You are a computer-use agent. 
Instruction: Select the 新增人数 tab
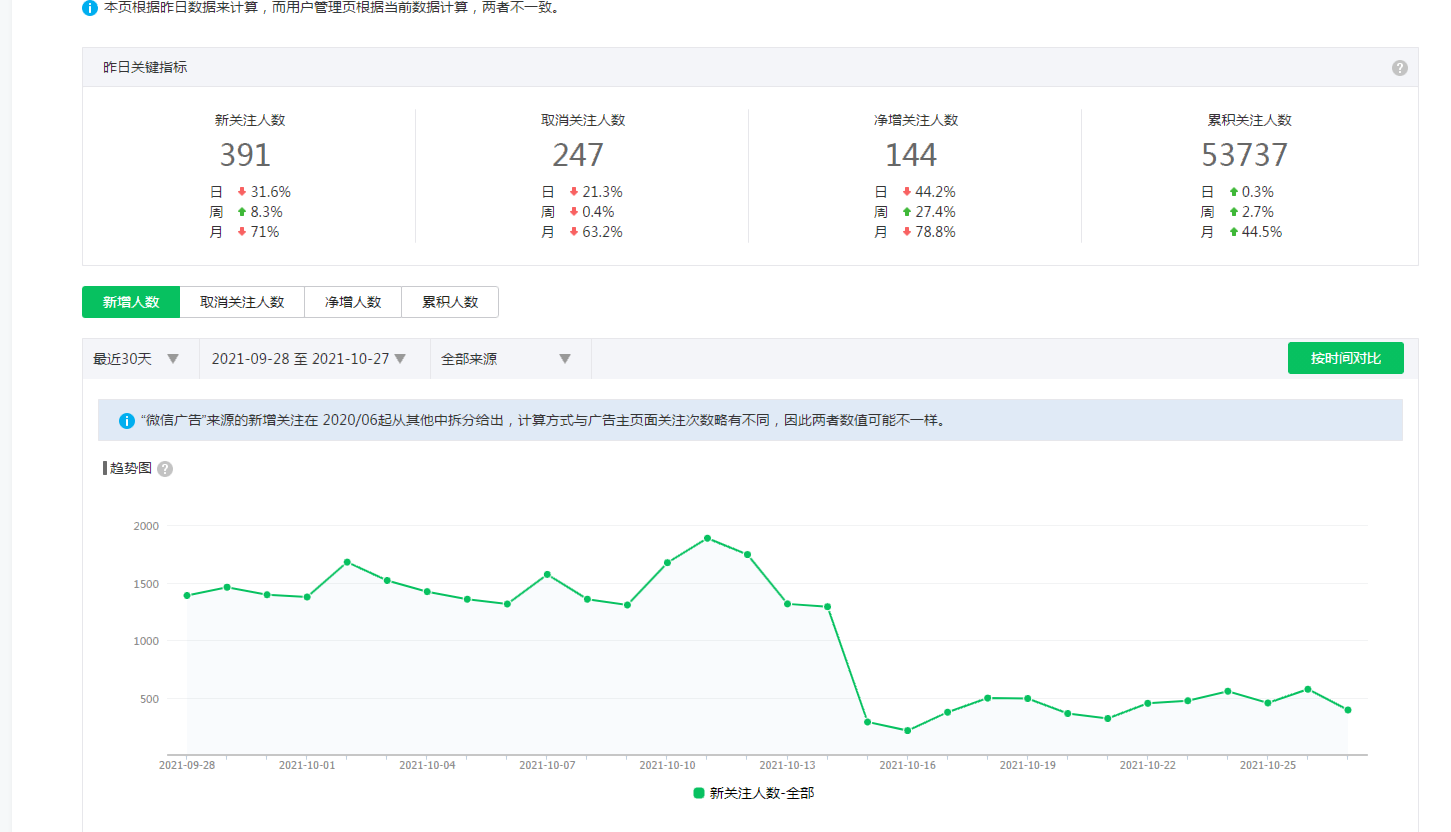click(x=131, y=302)
